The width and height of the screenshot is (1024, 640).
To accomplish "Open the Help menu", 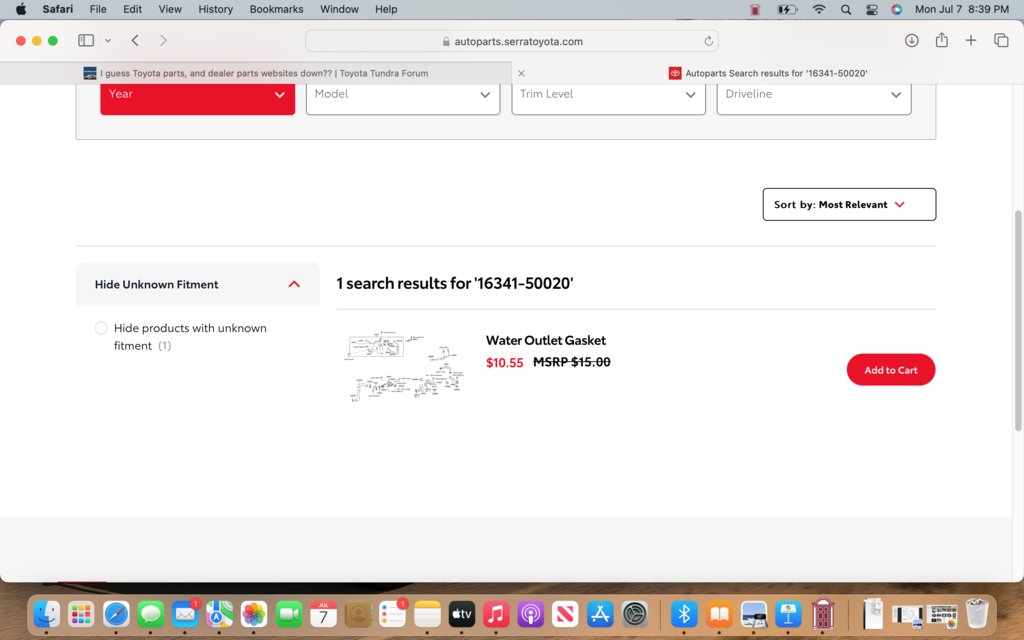I will click(386, 9).
